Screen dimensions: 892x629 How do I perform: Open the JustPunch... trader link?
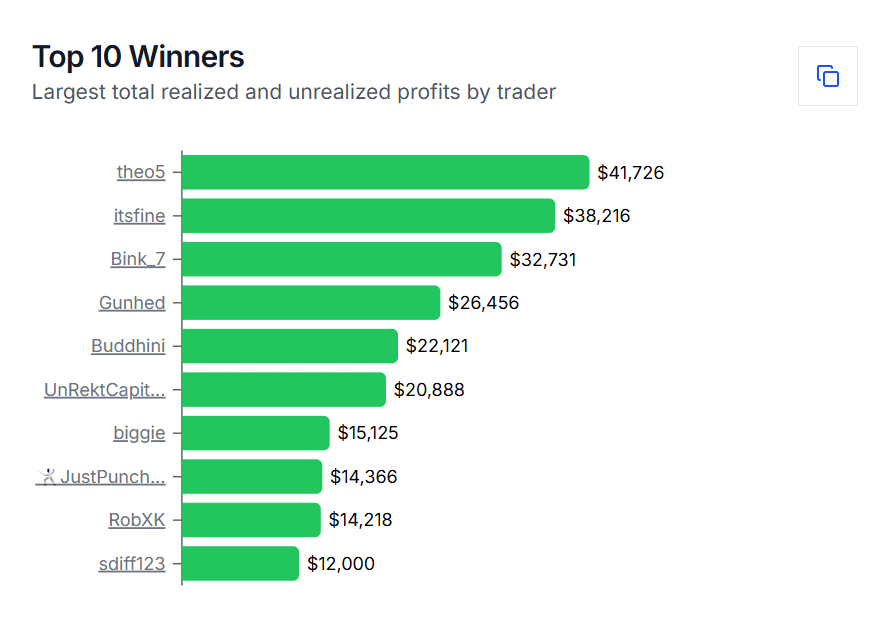point(101,476)
